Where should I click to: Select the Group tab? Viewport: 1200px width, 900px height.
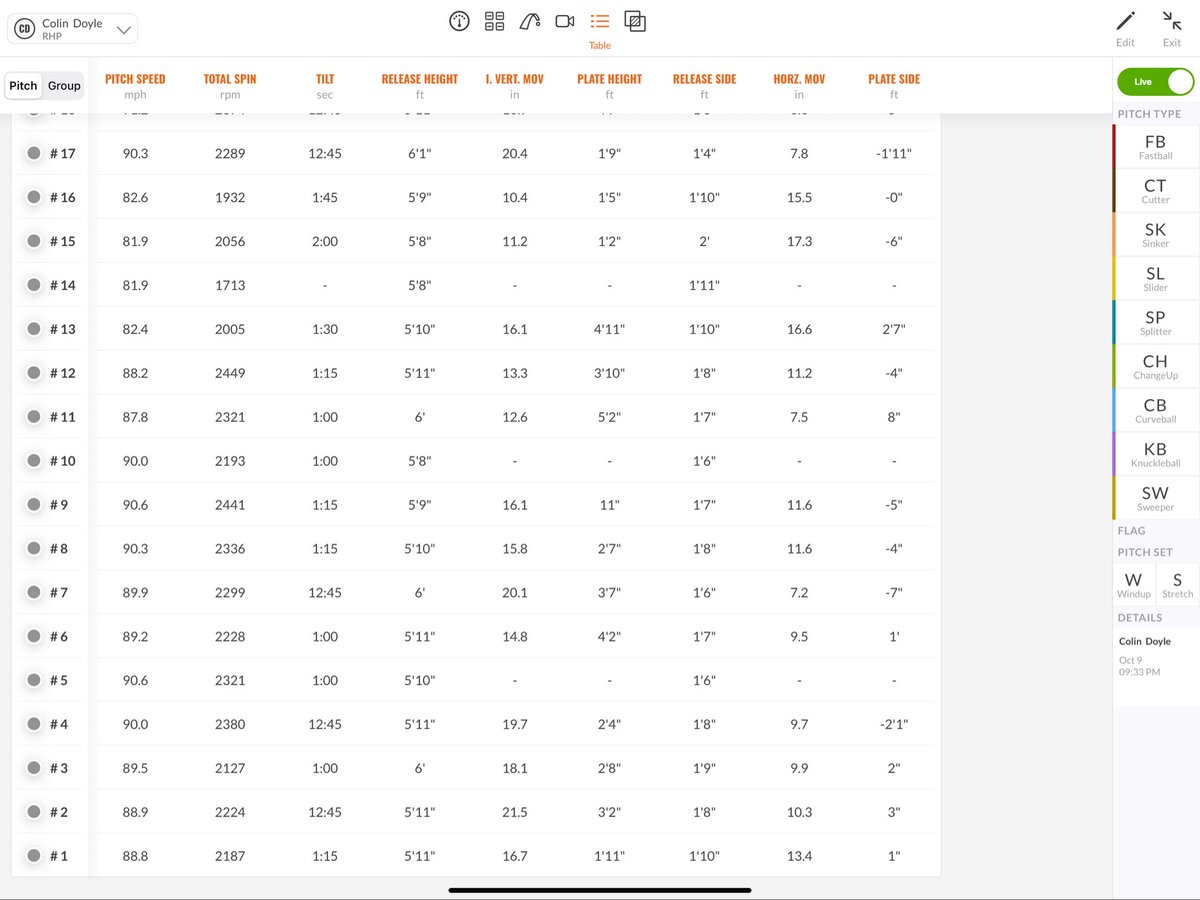tap(64, 86)
